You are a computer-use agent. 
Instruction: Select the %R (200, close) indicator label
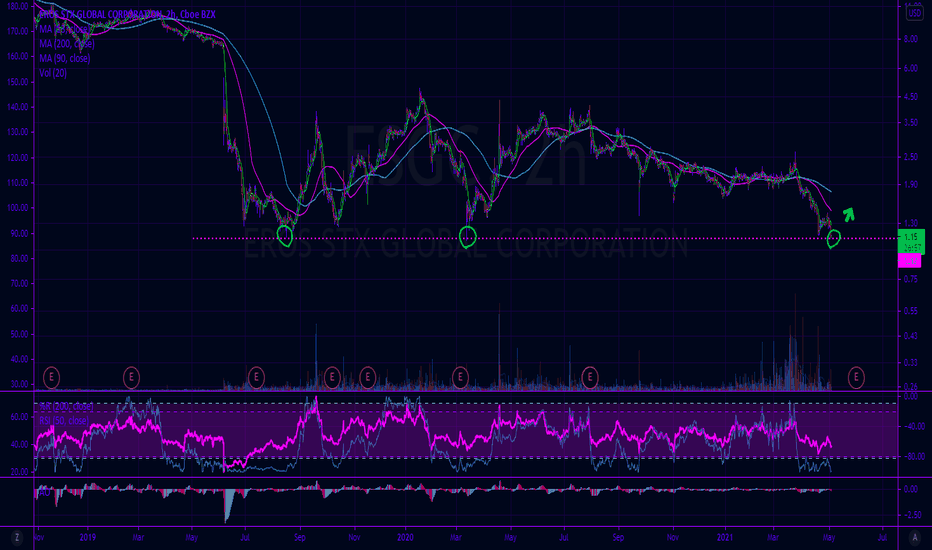[66, 406]
